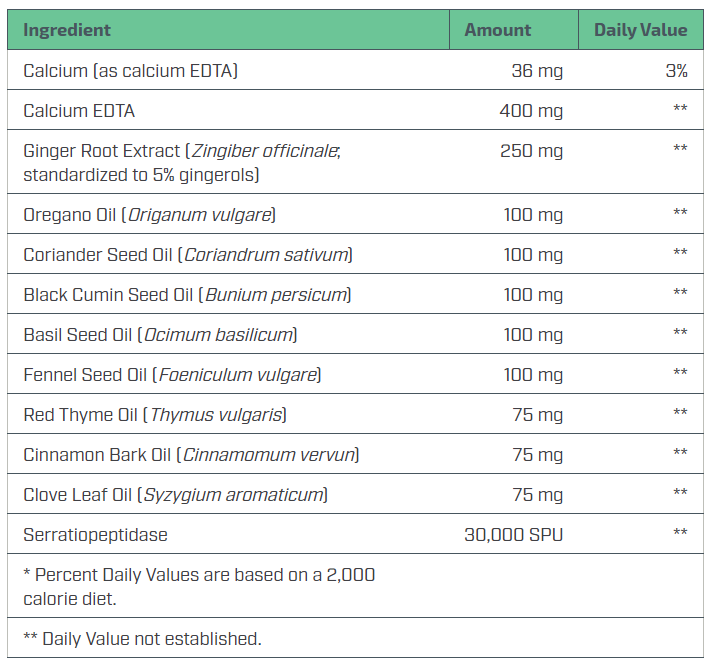
Task: Click the Clove Leaf Oil ingredient
Action: tap(175, 494)
